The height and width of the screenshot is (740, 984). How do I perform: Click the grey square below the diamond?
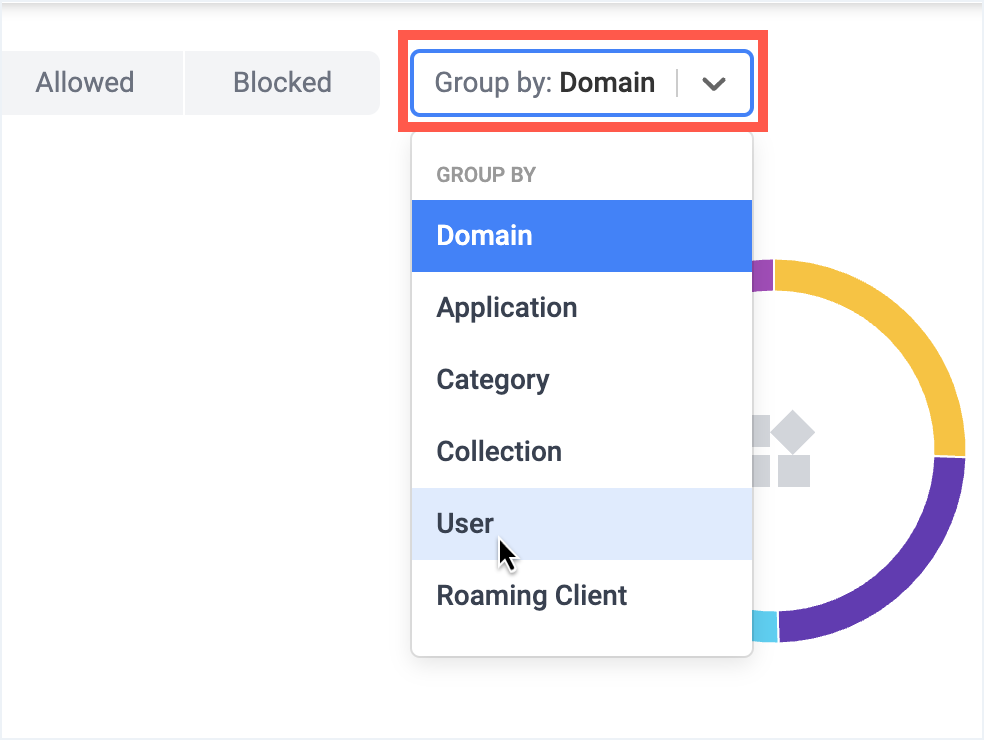[794, 471]
